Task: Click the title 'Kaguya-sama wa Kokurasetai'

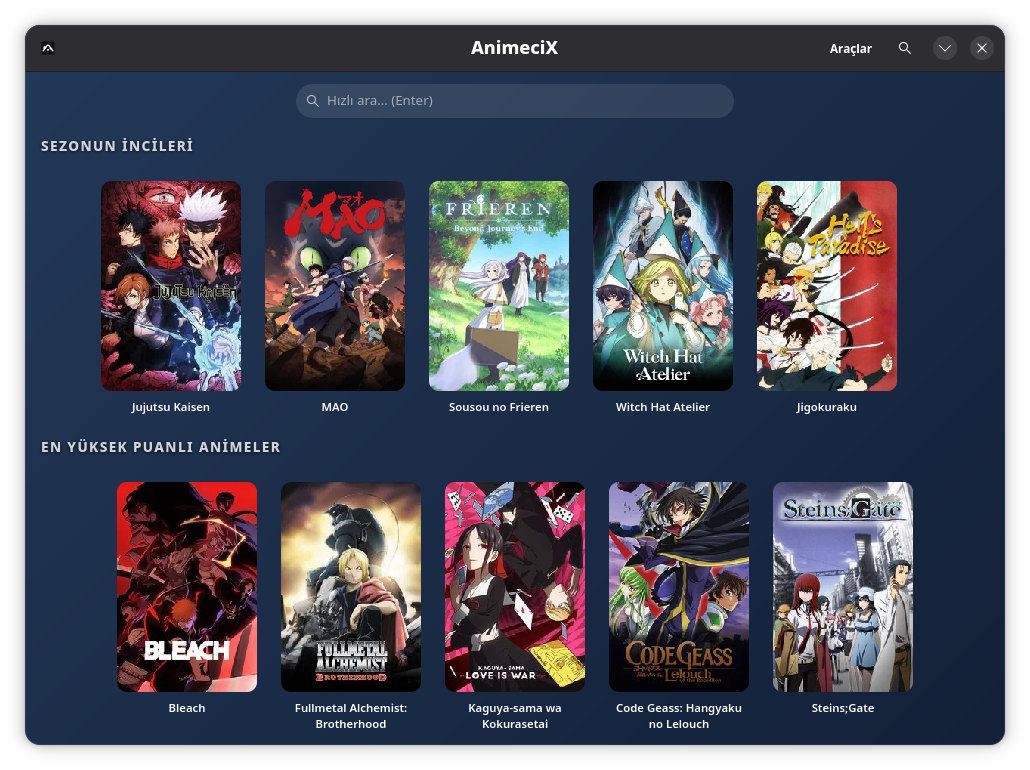Action: pos(514,716)
